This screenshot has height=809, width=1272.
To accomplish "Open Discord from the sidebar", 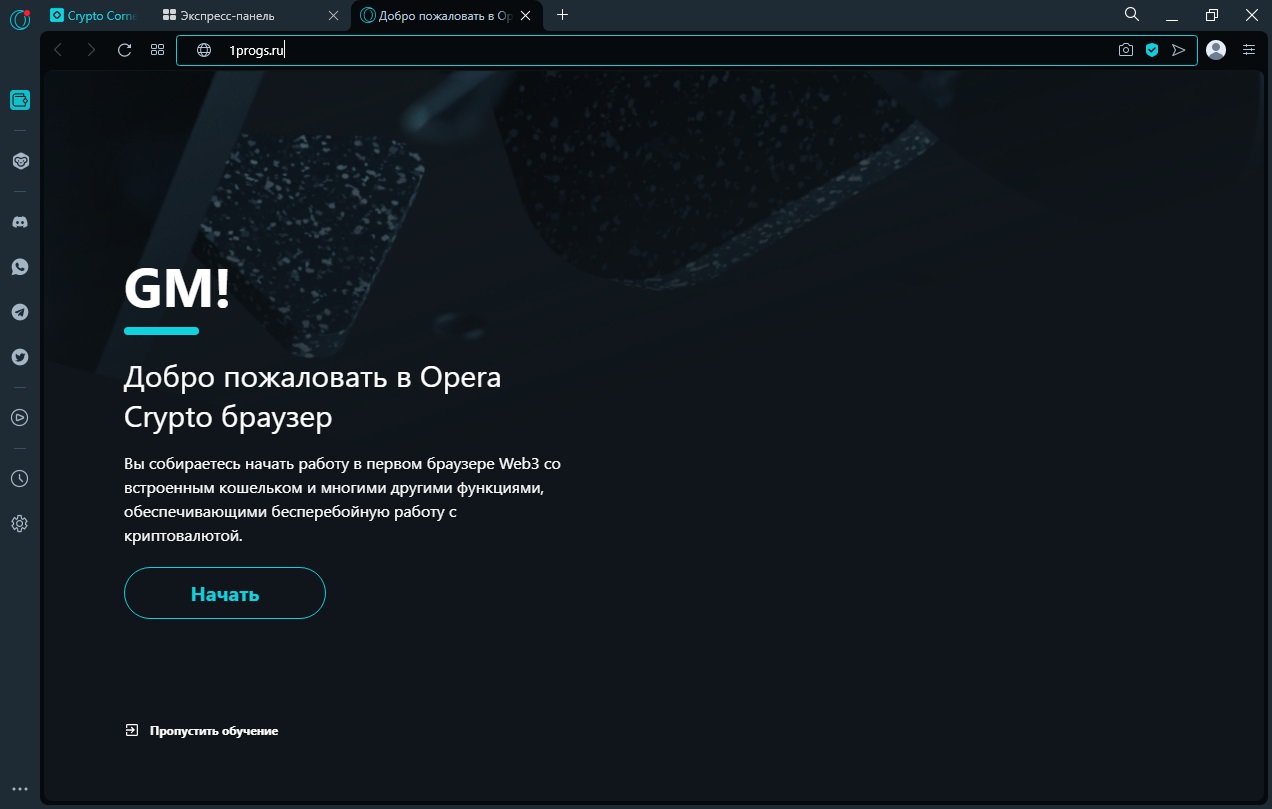I will pos(20,222).
